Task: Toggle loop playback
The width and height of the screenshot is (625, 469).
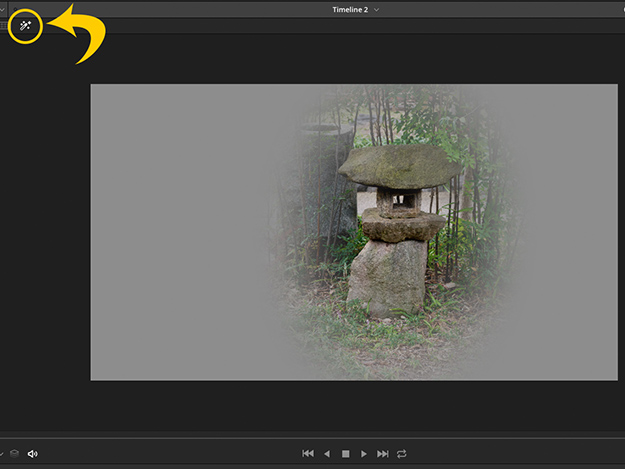Action: click(402, 454)
